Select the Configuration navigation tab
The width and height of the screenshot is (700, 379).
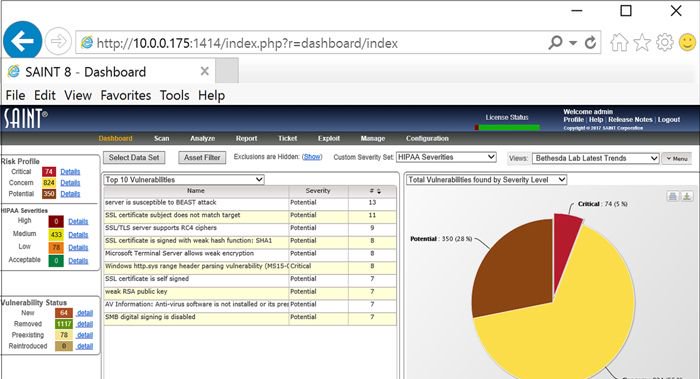pos(427,138)
